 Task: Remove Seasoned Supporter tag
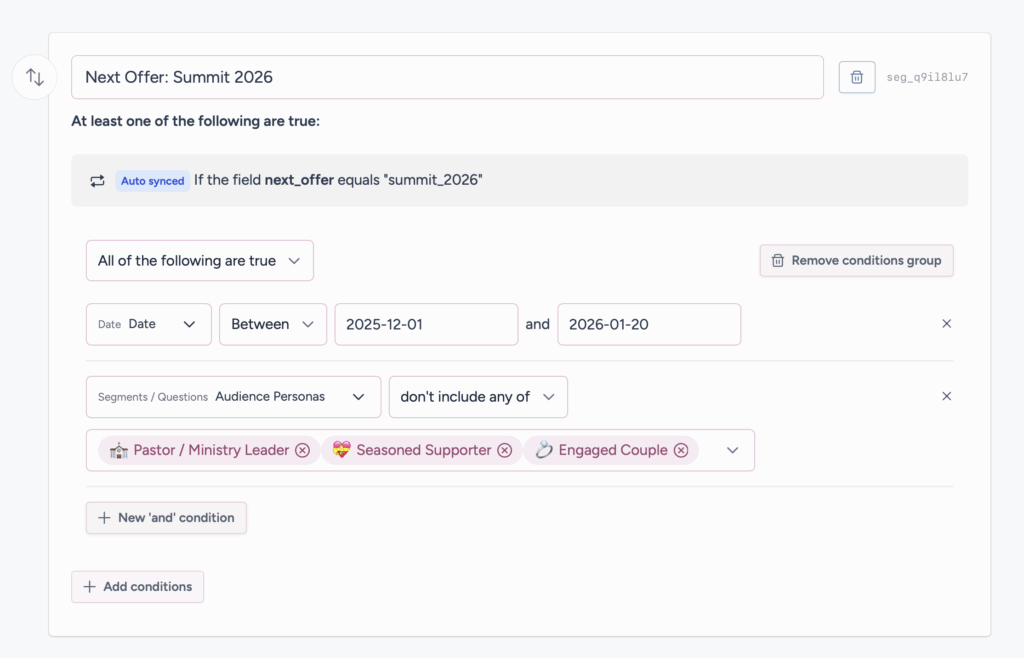pos(504,450)
